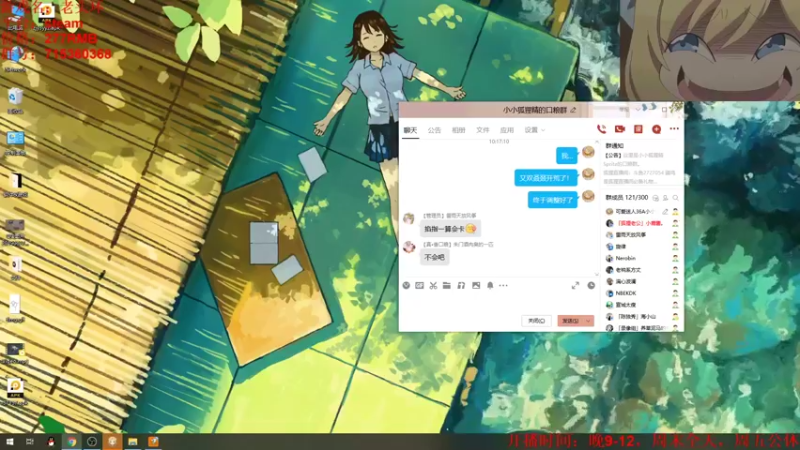Open File Explorer from the taskbar

pyautogui.click(x=133, y=442)
